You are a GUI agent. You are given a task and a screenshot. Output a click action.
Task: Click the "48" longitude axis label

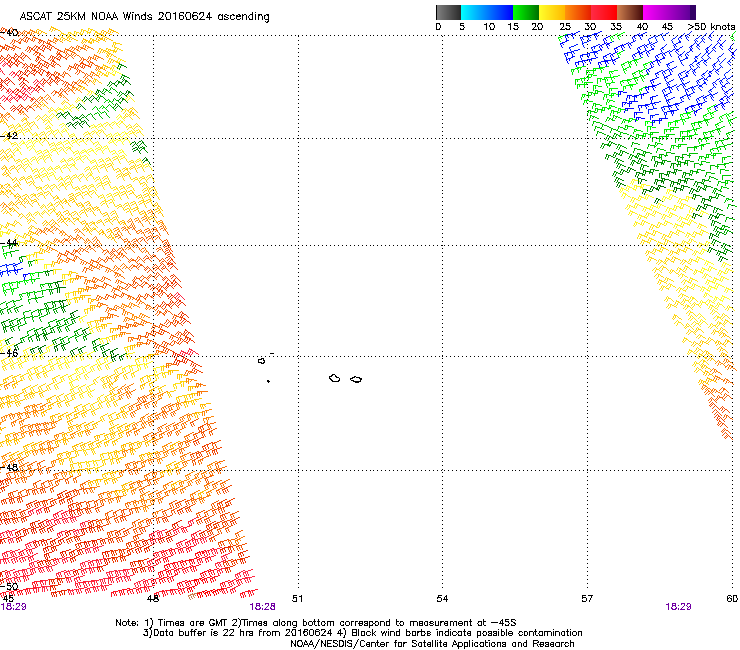coord(153,599)
